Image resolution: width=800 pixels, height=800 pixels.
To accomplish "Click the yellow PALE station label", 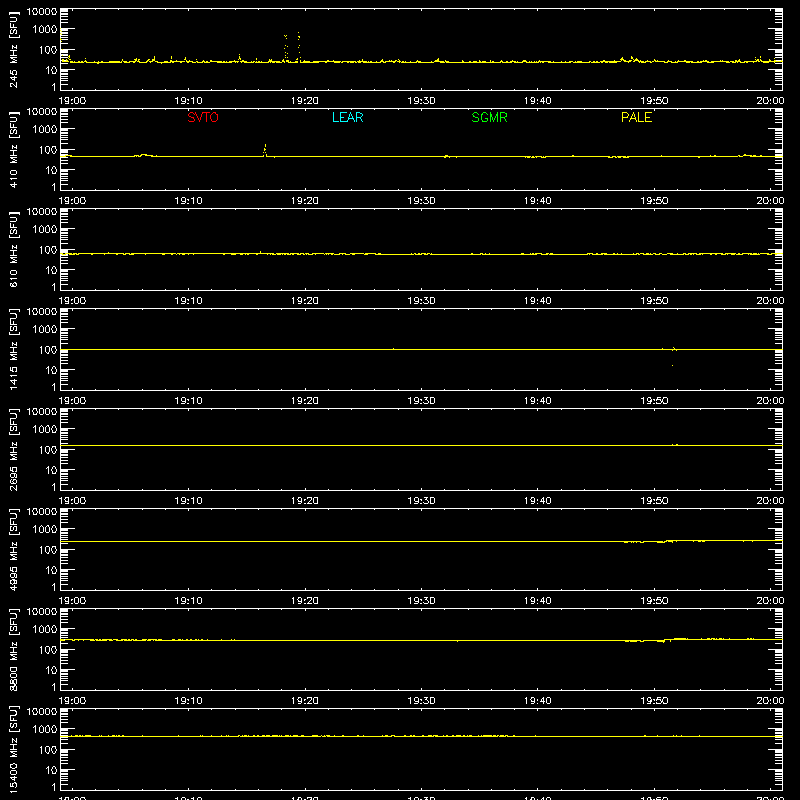I will click(x=636, y=117).
